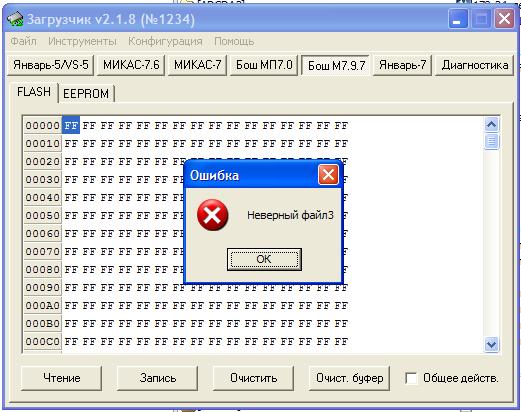Click the hex view scrollbar thumb
Image resolution: width=521 pixels, height=412 pixels.
click(x=491, y=141)
